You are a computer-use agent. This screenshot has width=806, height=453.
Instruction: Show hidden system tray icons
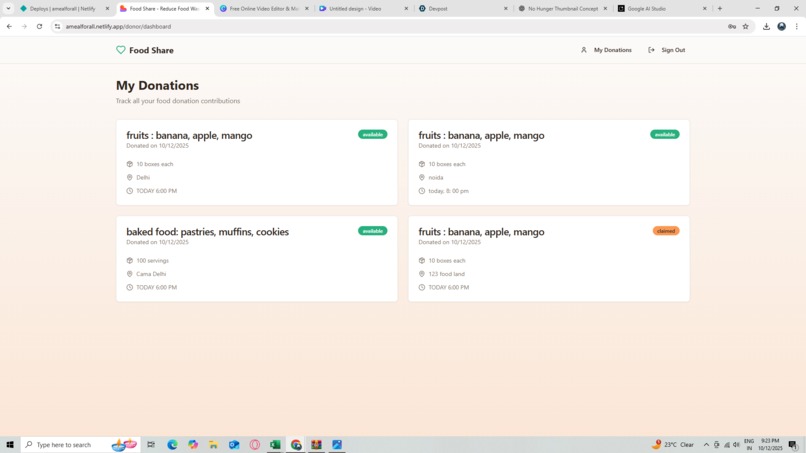click(706, 445)
